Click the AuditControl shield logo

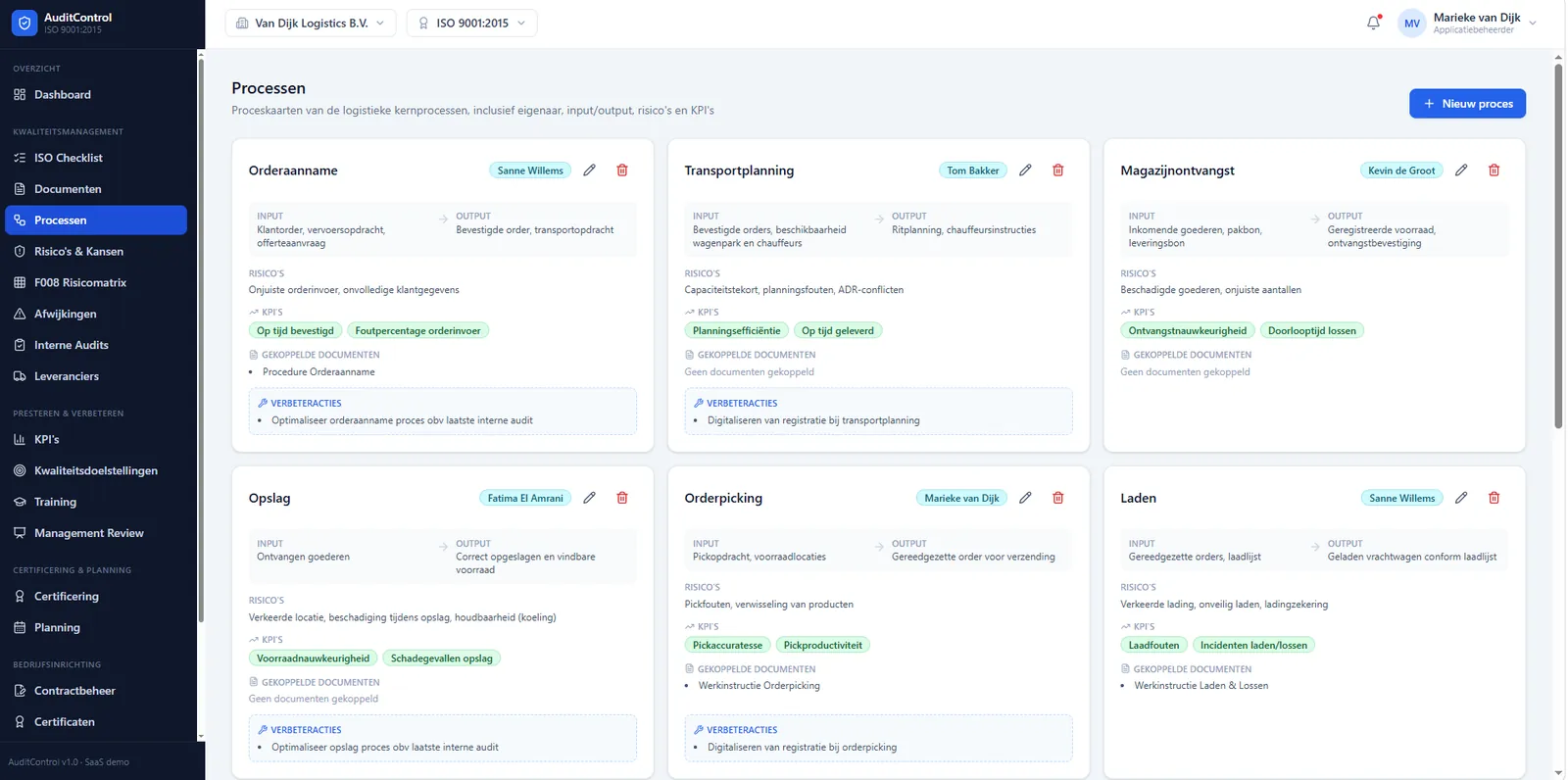[24, 23]
